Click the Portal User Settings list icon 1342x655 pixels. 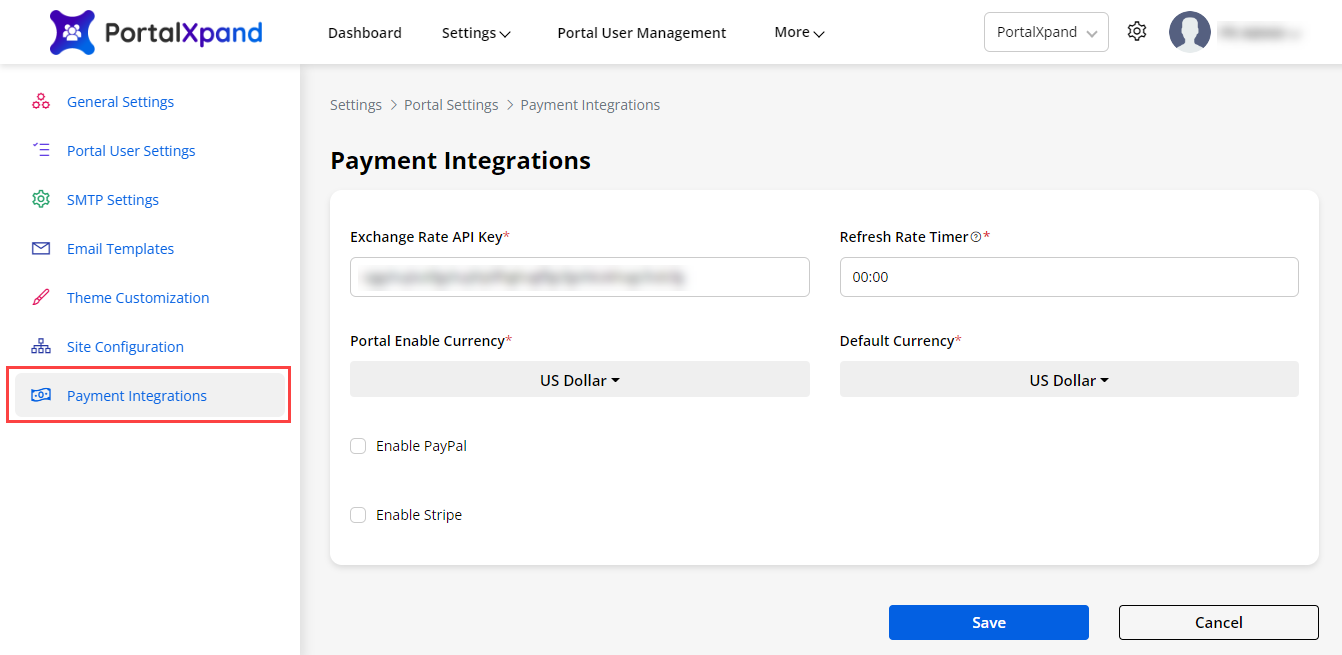coord(41,151)
